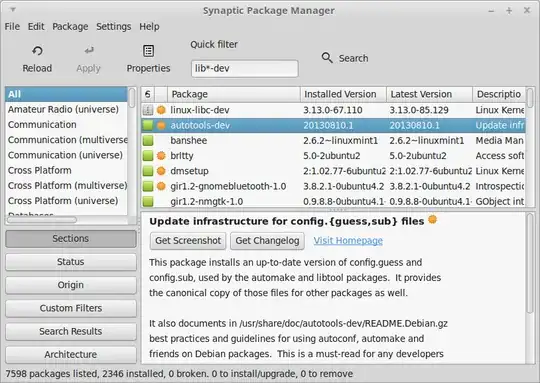Click installed version 3.13.0-67.110 cell
Image resolution: width=540 pixels, height=383 pixels.
point(333,110)
